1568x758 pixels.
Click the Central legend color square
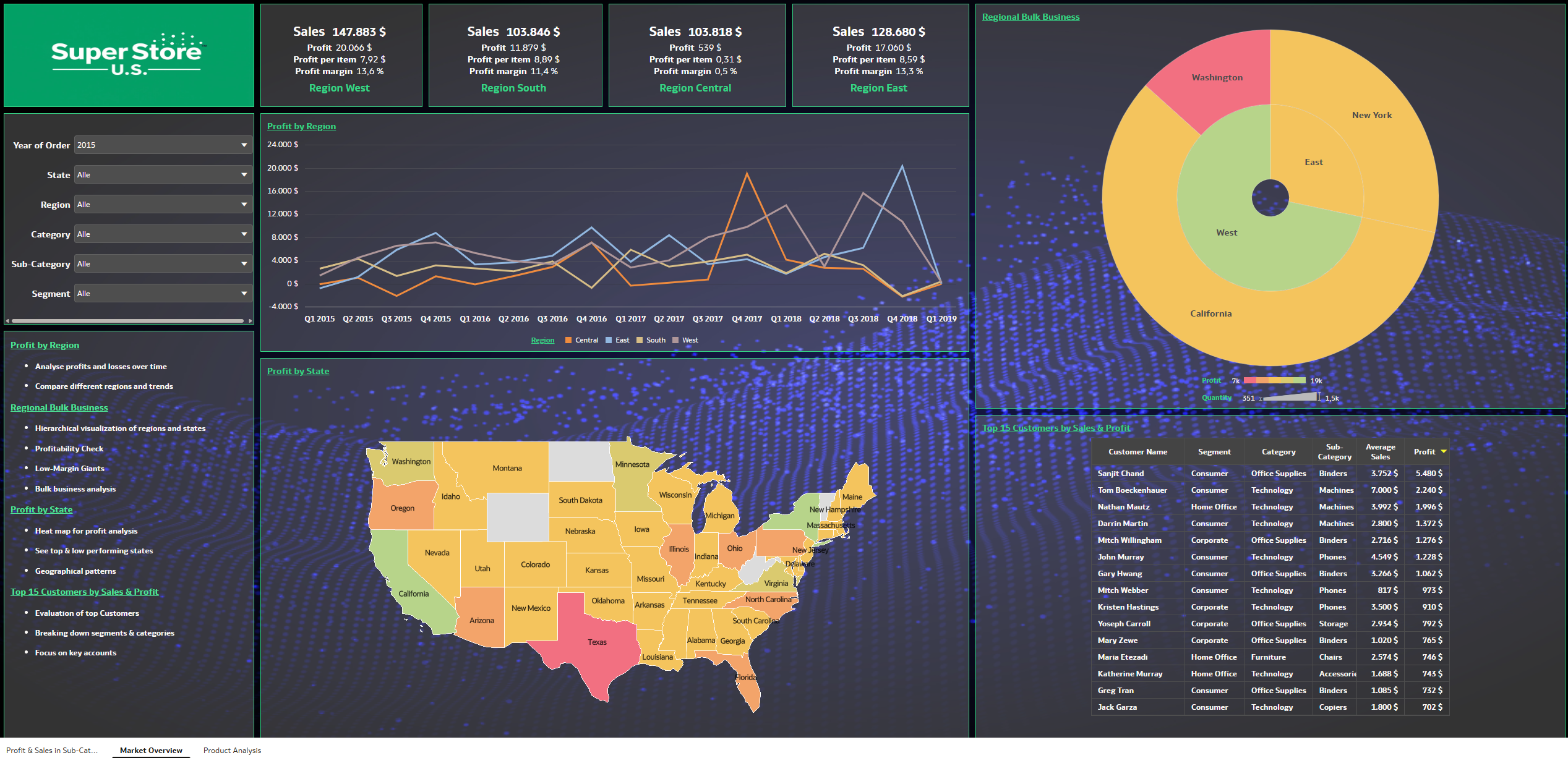point(568,341)
